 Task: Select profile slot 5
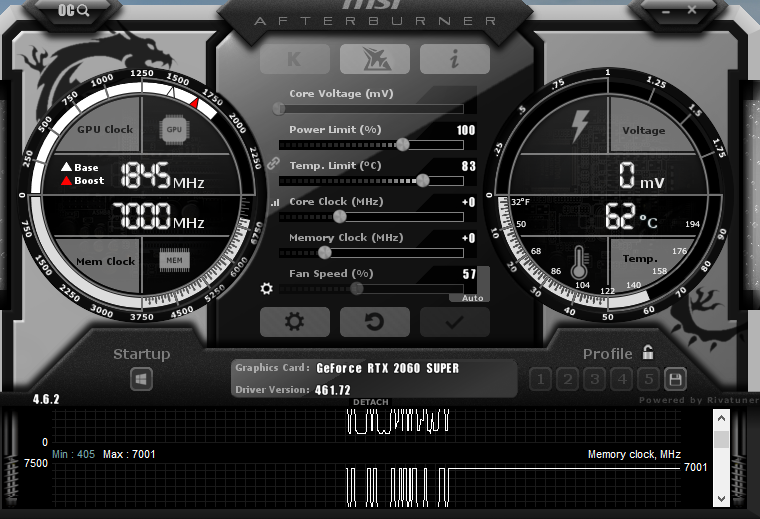[x=649, y=379]
